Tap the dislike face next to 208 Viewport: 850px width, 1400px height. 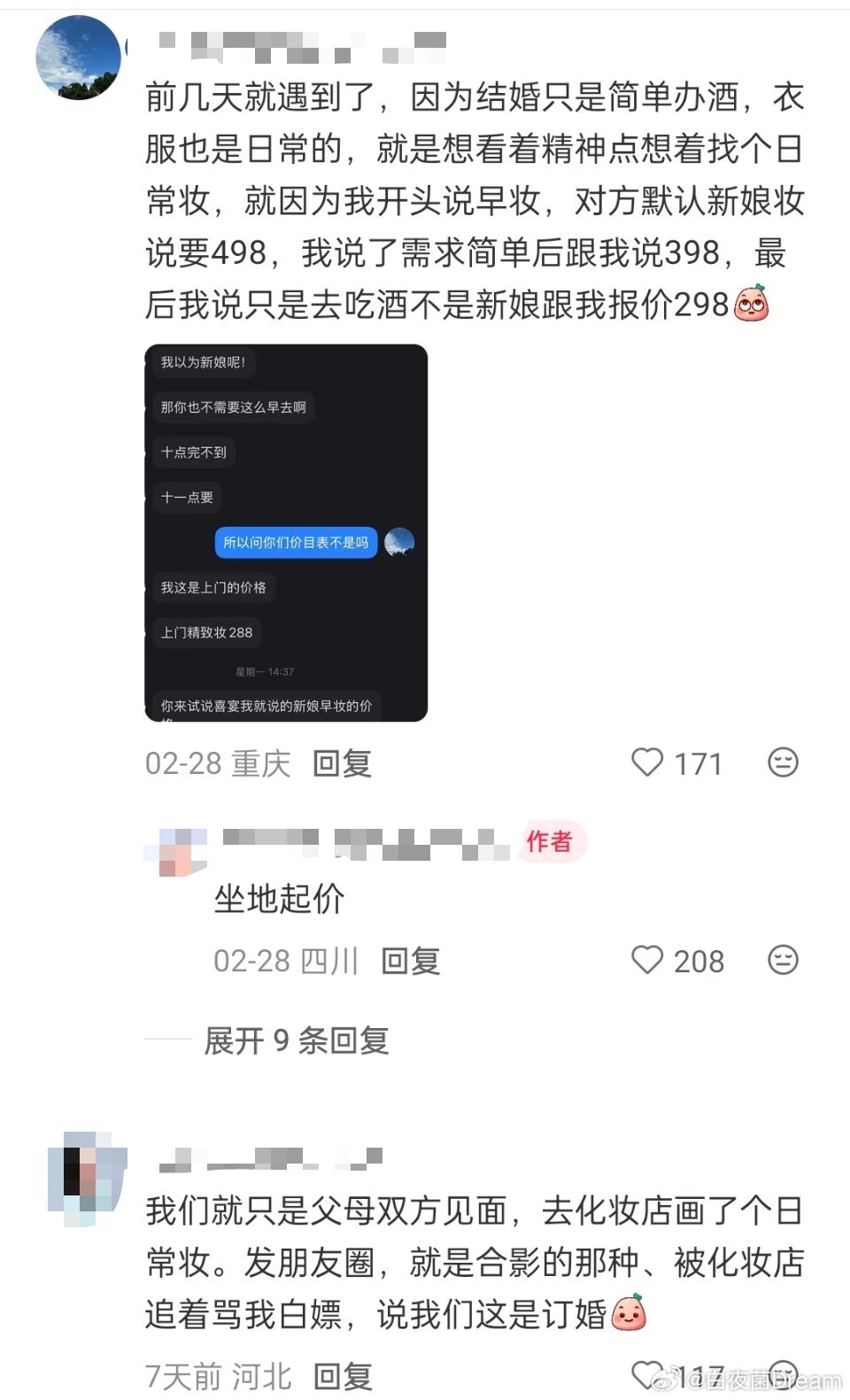click(x=783, y=960)
